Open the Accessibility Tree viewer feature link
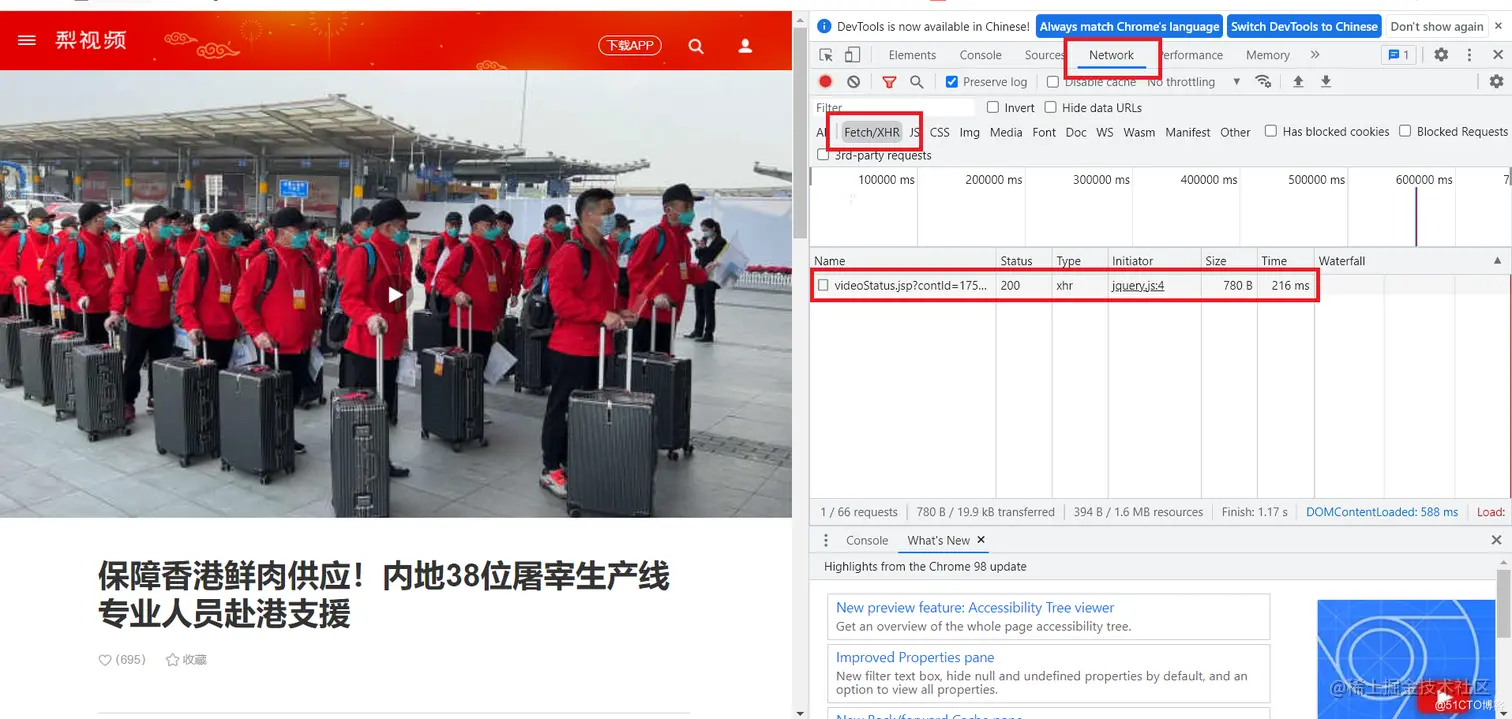1512x719 pixels. tap(975, 607)
